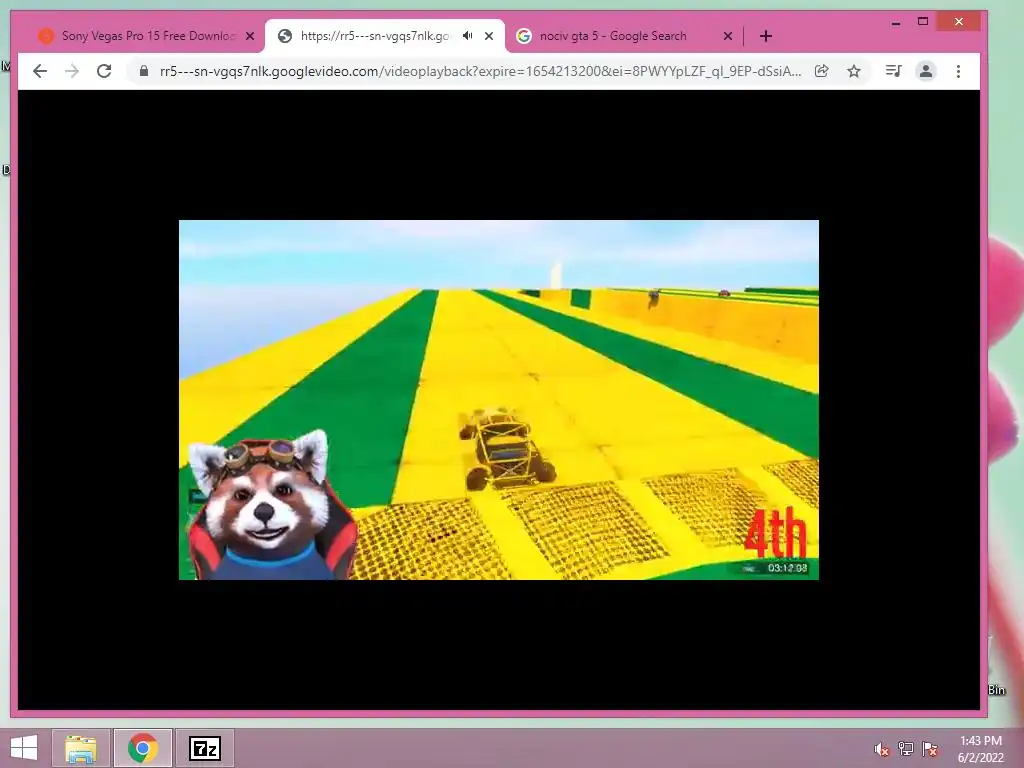Screen dimensions: 1024x768
Task: Click the video to pause playback
Action: [498, 400]
